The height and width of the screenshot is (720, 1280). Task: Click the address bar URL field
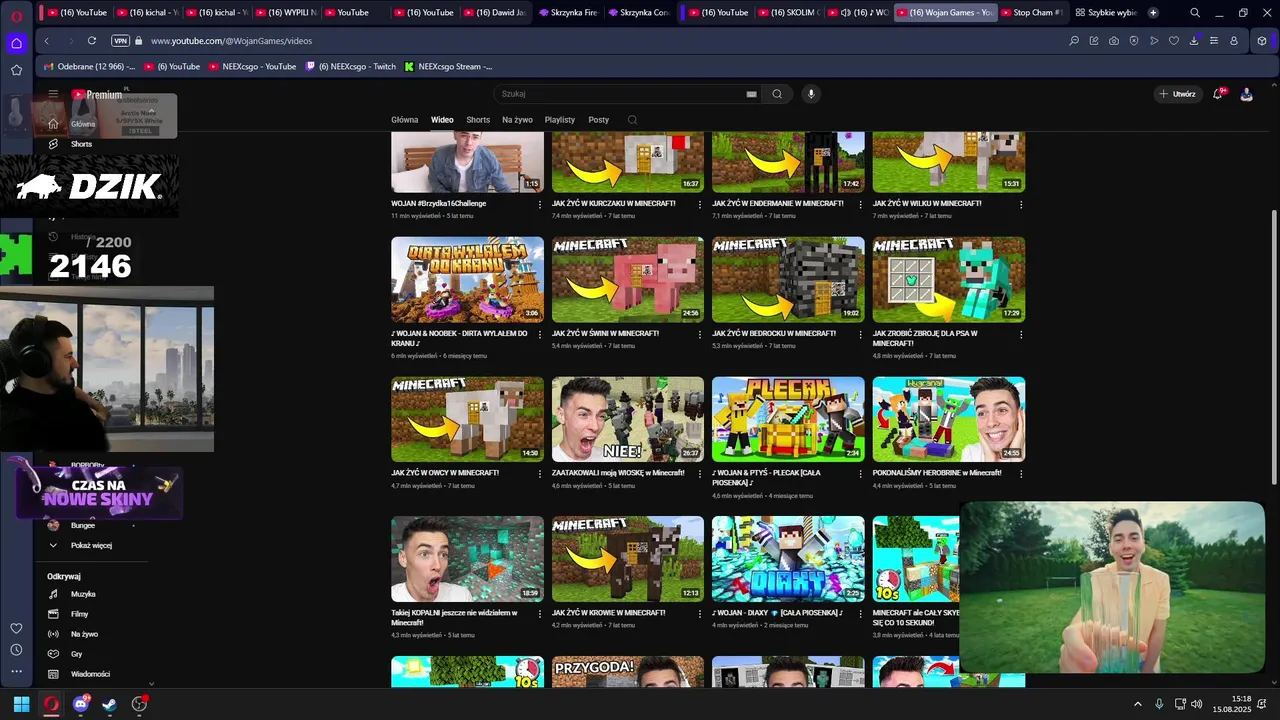231,41
